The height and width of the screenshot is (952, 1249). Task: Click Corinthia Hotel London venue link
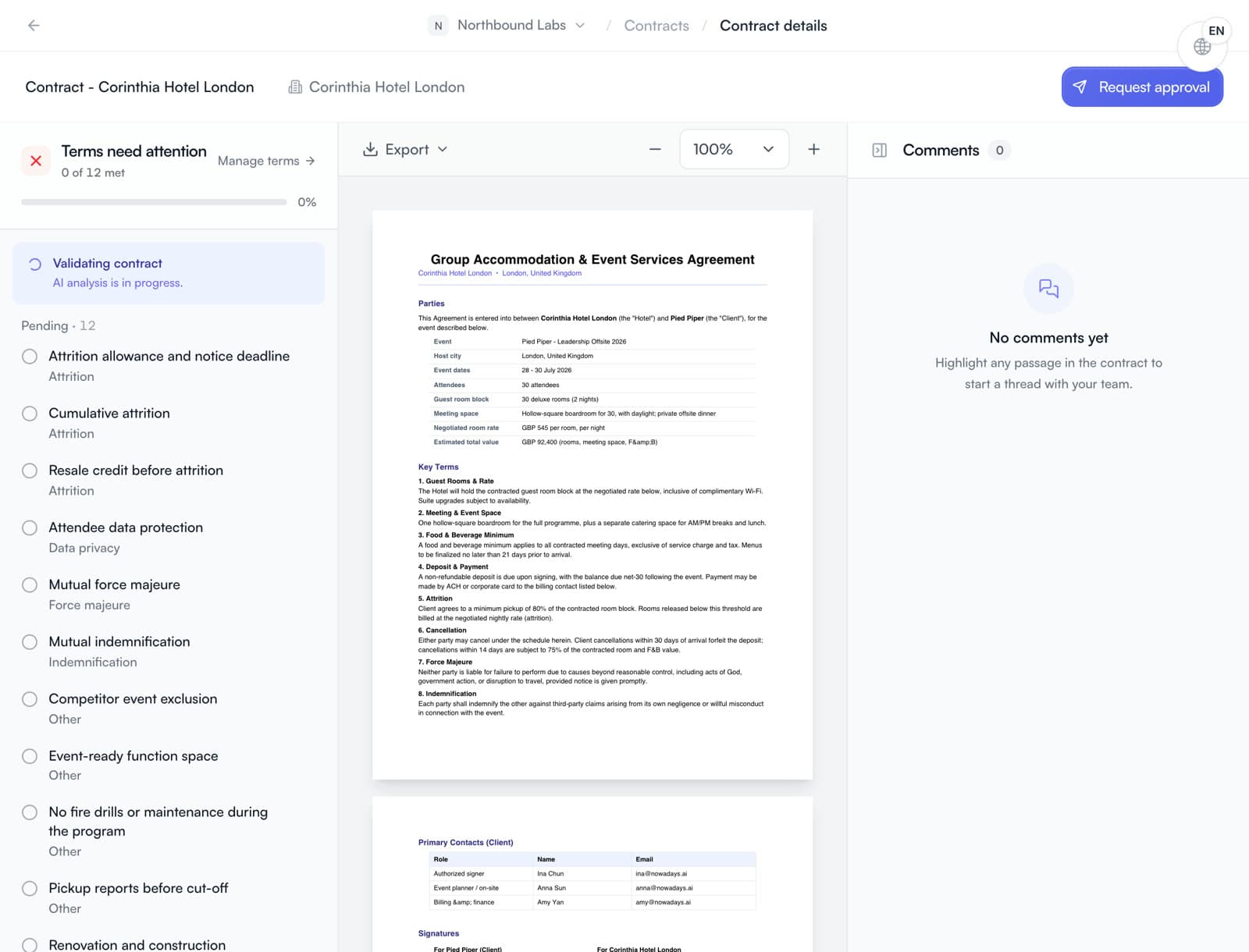(376, 87)
